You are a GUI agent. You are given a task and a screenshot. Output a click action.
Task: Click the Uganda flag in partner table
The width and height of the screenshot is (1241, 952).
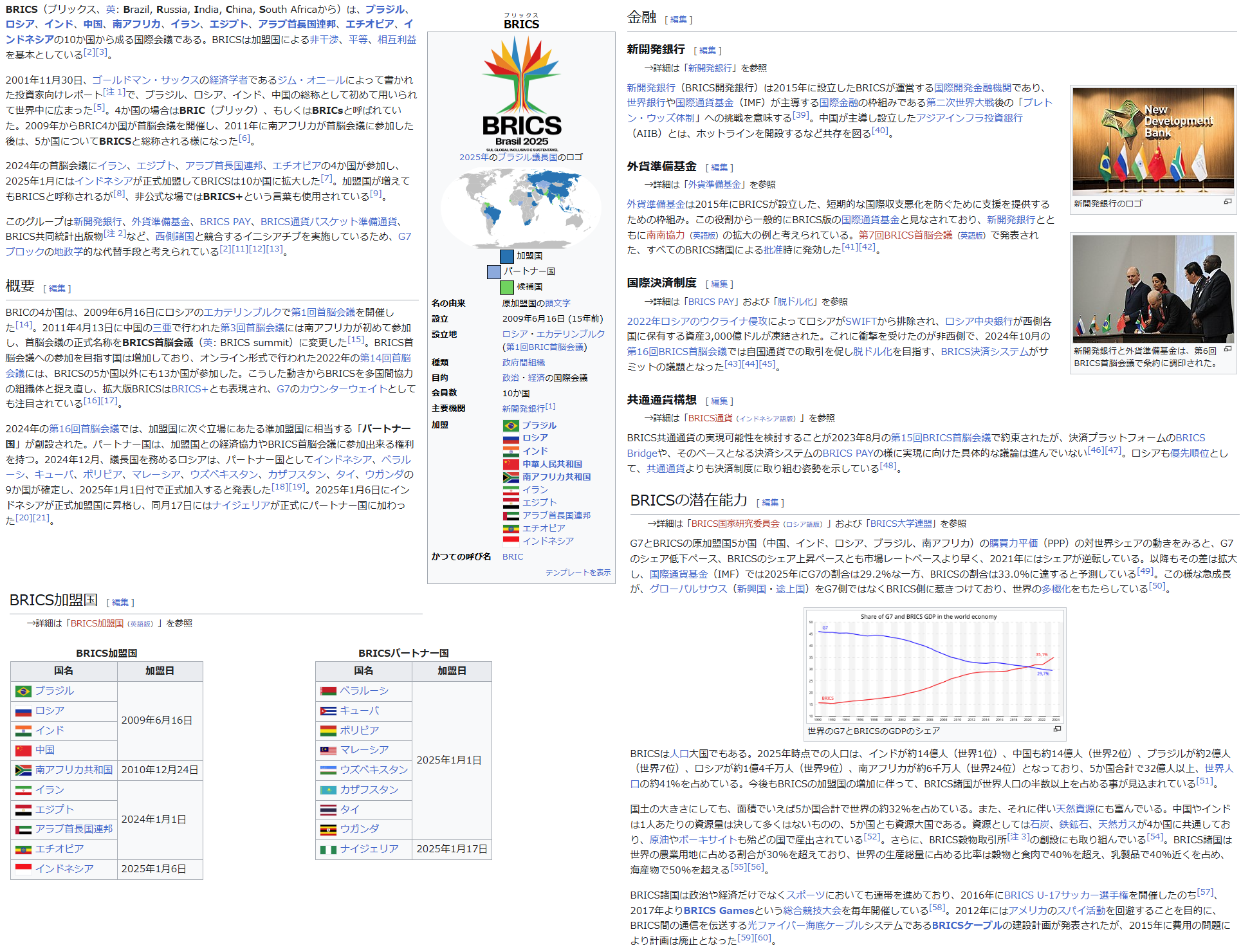point(329,830)
